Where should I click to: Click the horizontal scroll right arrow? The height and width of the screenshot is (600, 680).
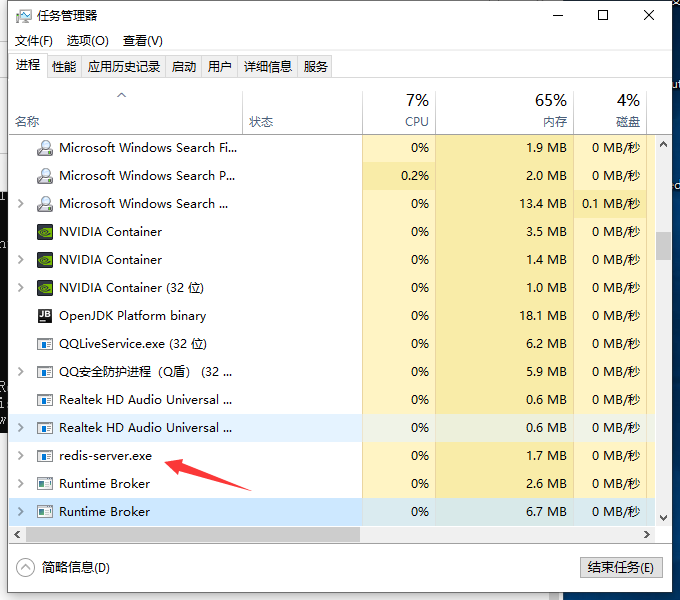[647, 535]
